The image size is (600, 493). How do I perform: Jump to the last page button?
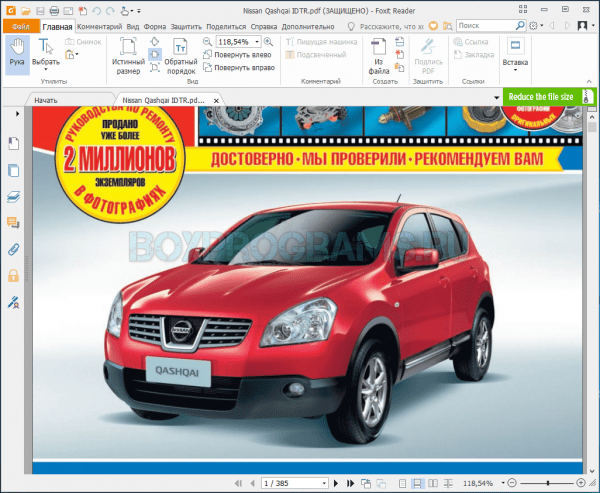(x=350, y=483)
